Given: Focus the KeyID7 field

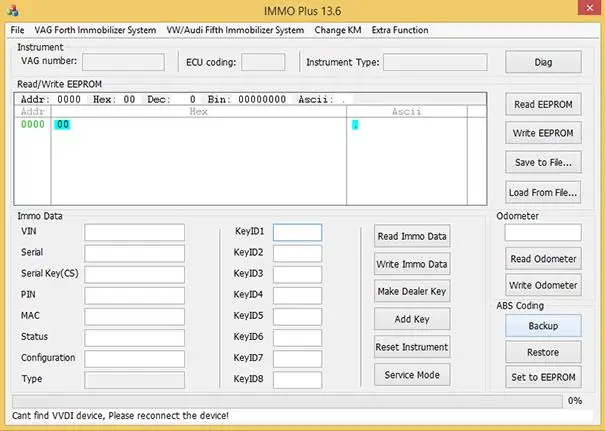Looking at the screenshot, I should 297,359.
